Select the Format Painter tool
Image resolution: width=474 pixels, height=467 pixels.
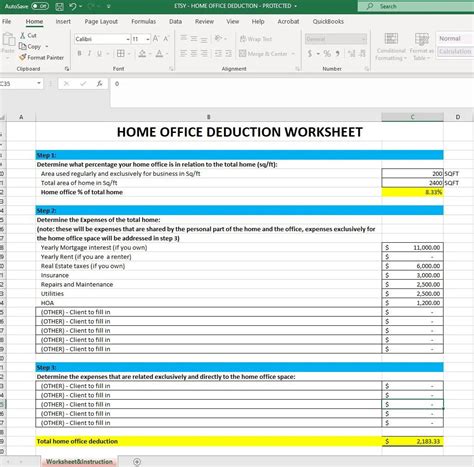[41, 57]
